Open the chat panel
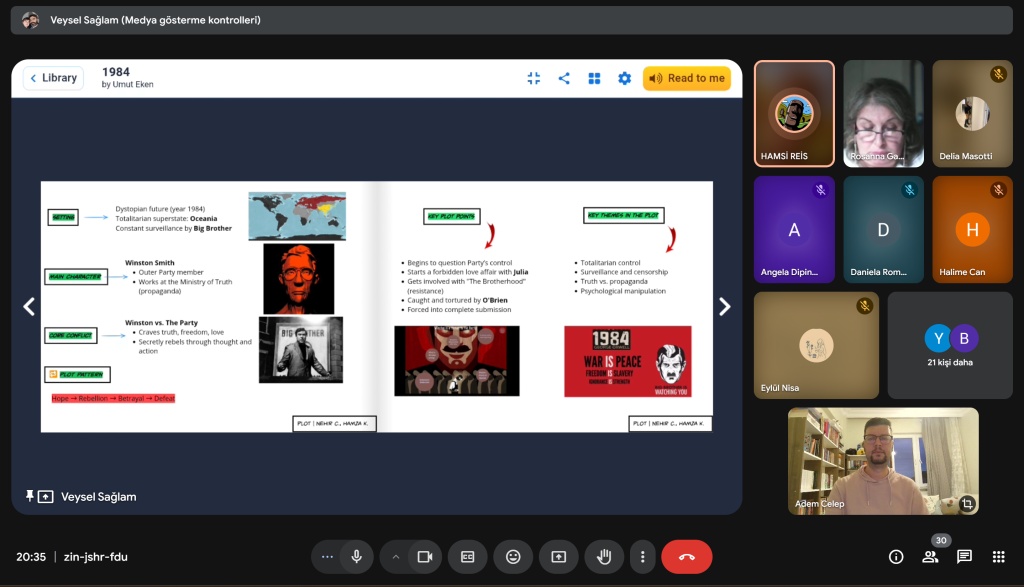 (x=964, y=557)
